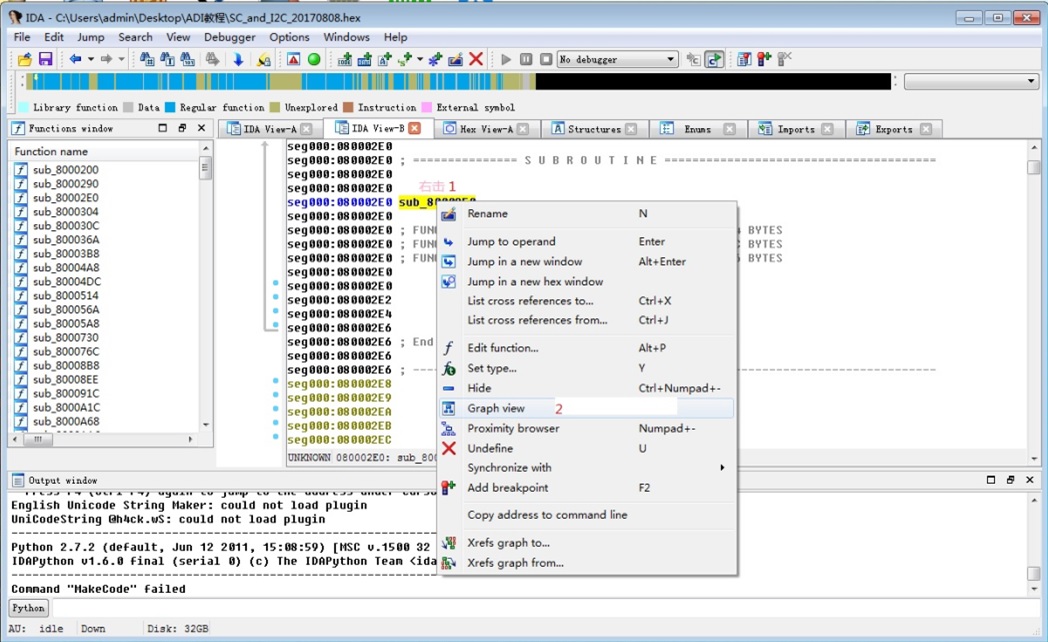Open the Options menu
Image resolution: width=1048 pixels, height=642 pixels.
point(289,37)
